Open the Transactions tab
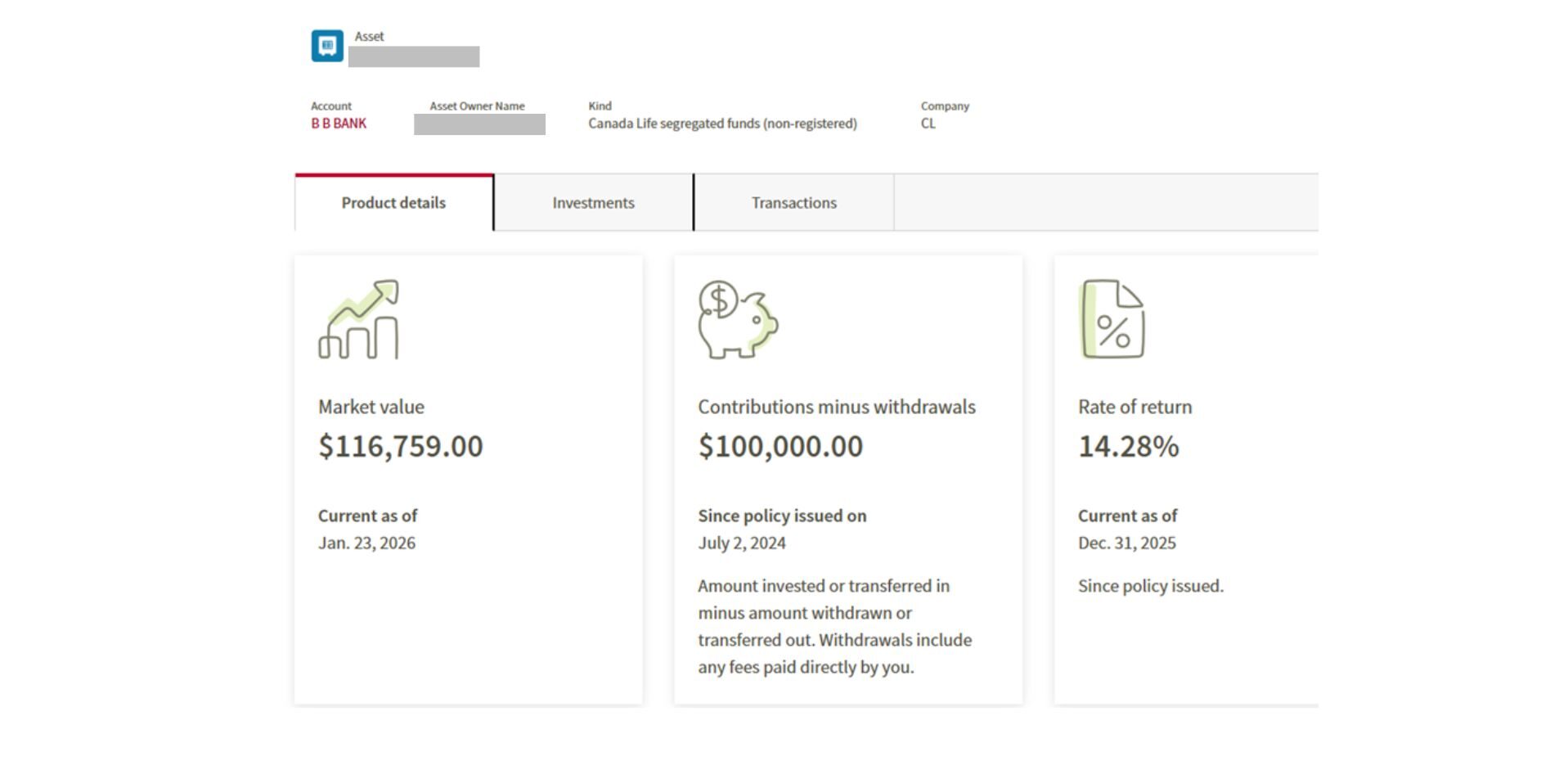The image size is (1568, 757). [x=793, y=203]
